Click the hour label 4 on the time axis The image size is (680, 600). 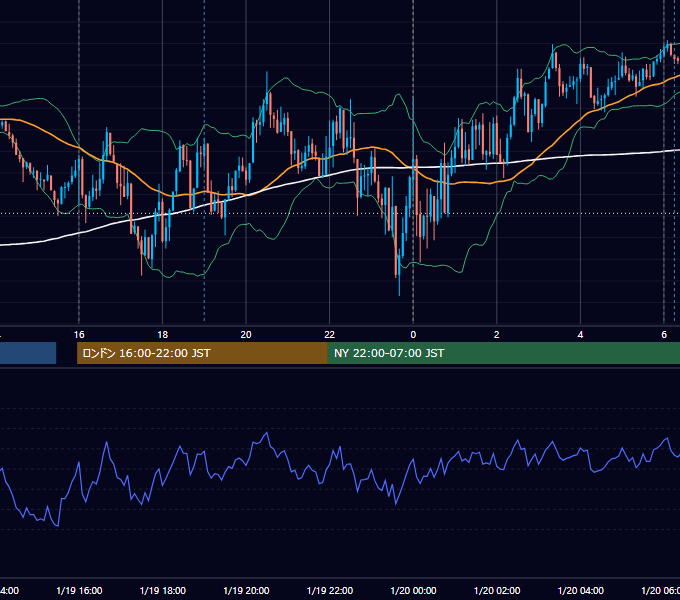[580, 335]
